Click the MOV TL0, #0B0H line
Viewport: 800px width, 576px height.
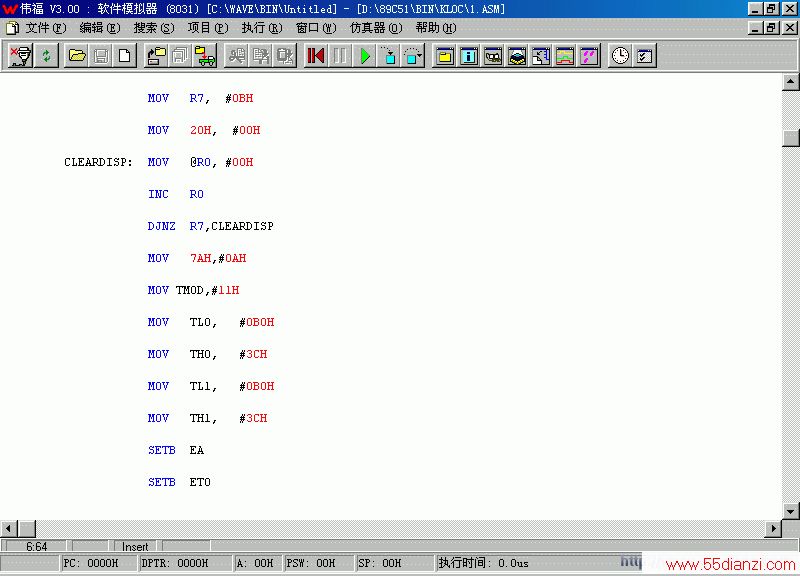(x=211, y=322)
